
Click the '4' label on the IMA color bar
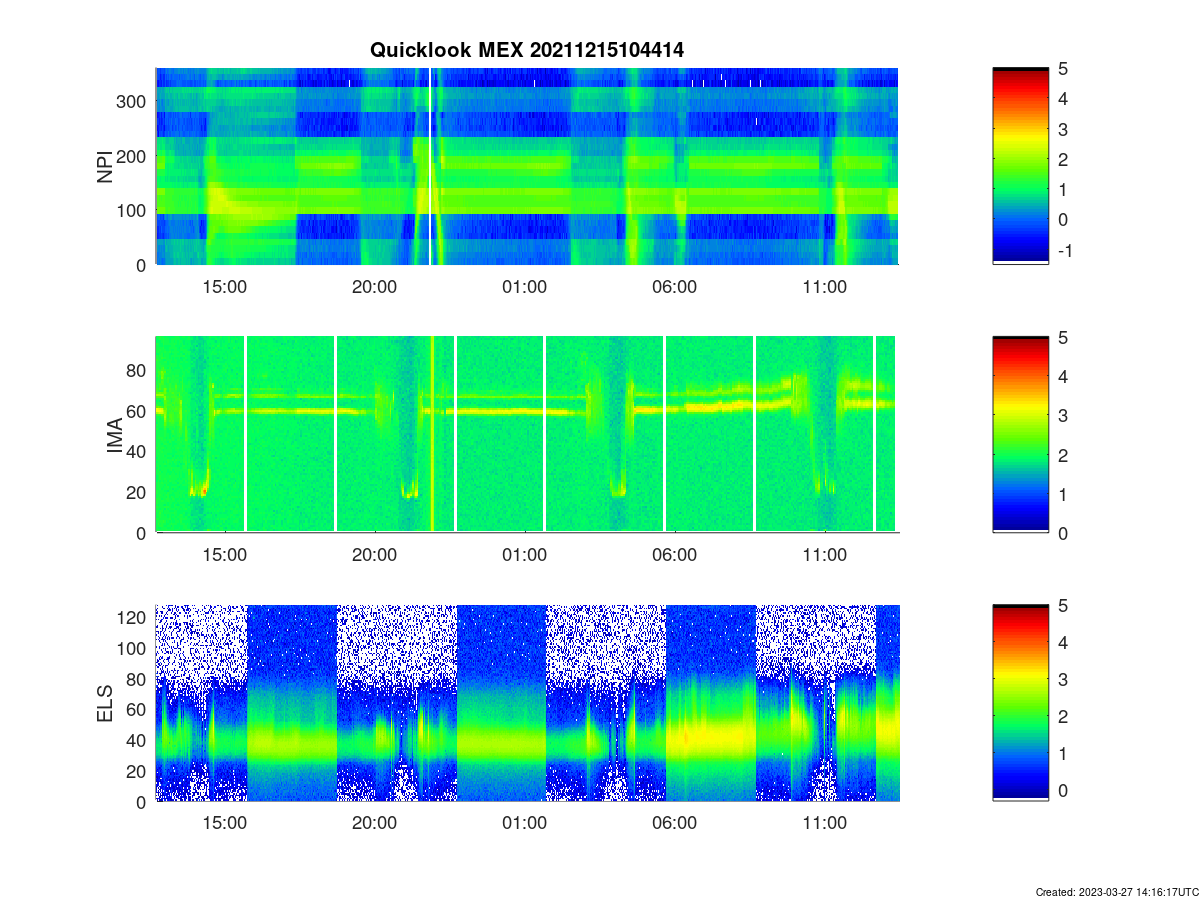coord(1062,377)
